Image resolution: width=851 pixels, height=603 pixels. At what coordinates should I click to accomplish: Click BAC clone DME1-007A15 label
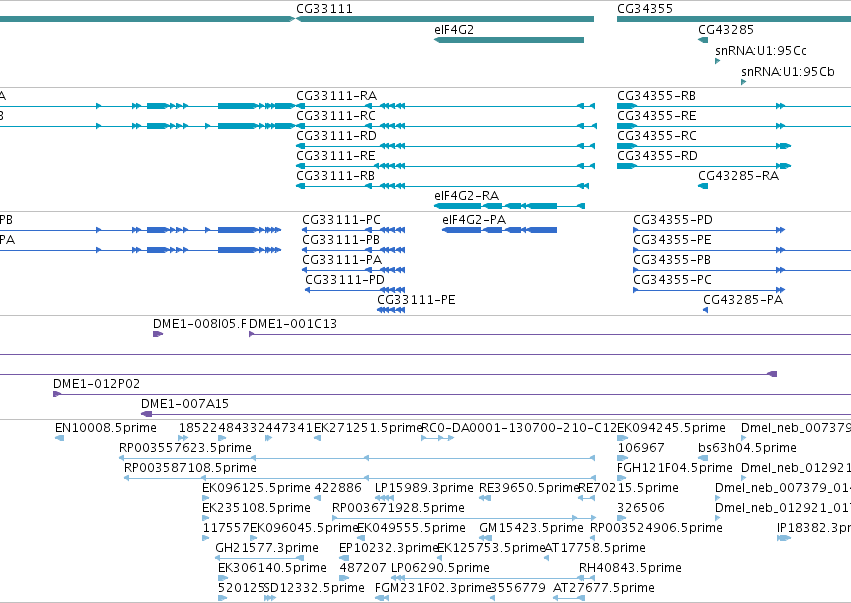(x=185, y=404)
